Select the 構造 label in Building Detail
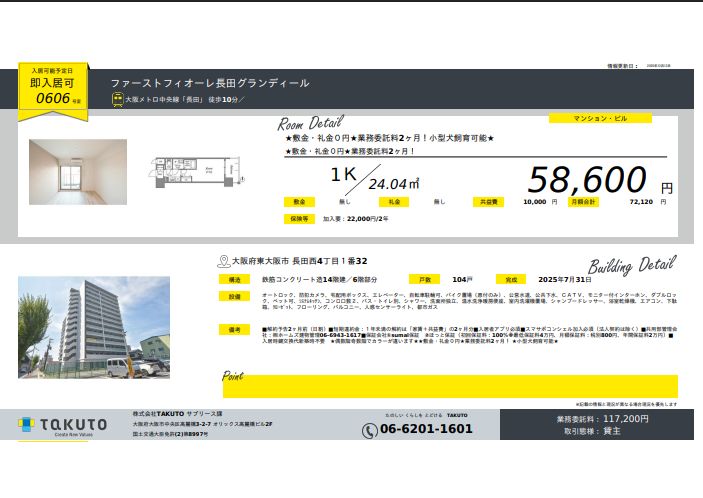703x498 pixels. [x=234, y=279]
